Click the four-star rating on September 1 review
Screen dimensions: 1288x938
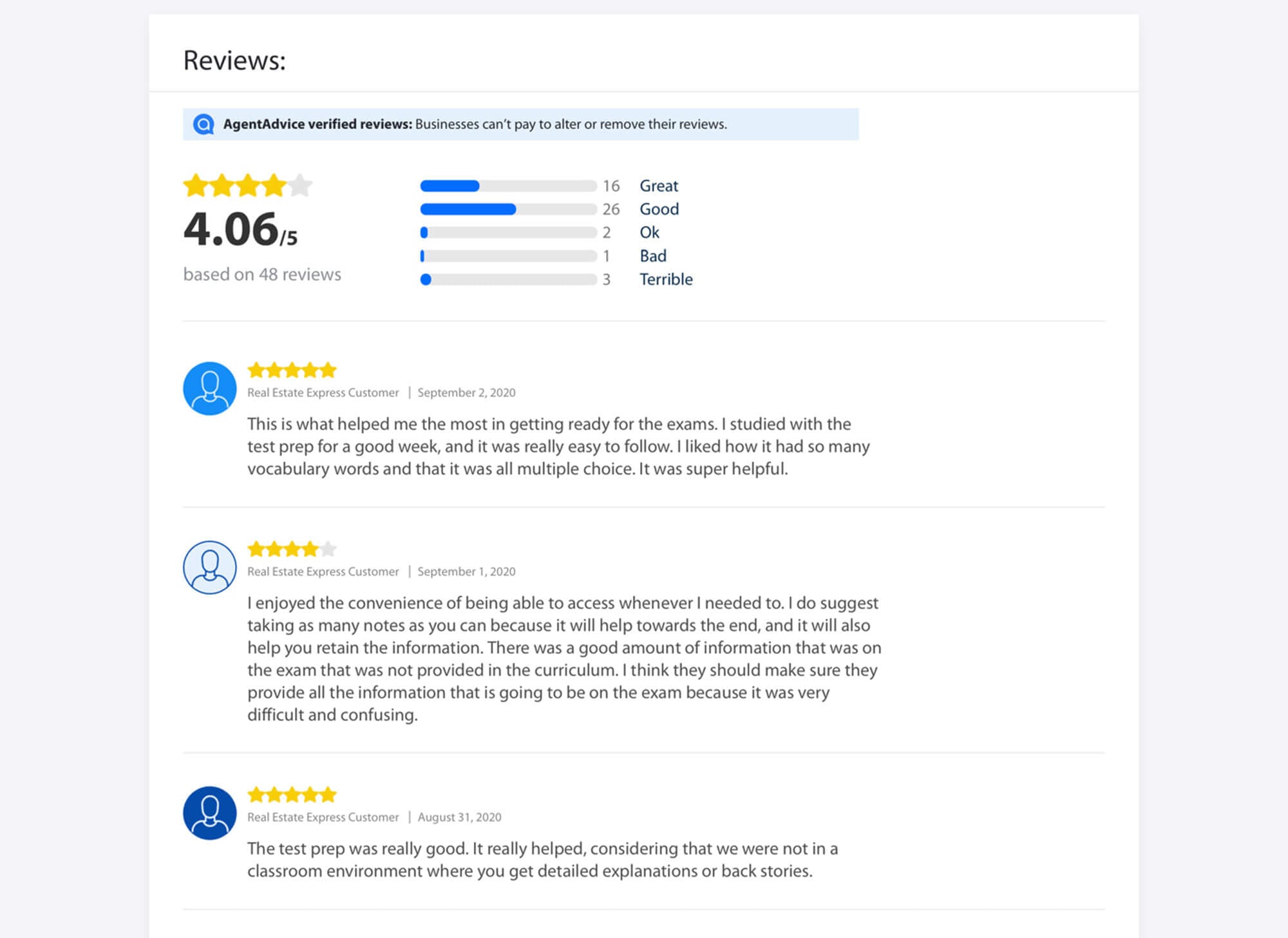pyautogui.click(x=292, y=549)
